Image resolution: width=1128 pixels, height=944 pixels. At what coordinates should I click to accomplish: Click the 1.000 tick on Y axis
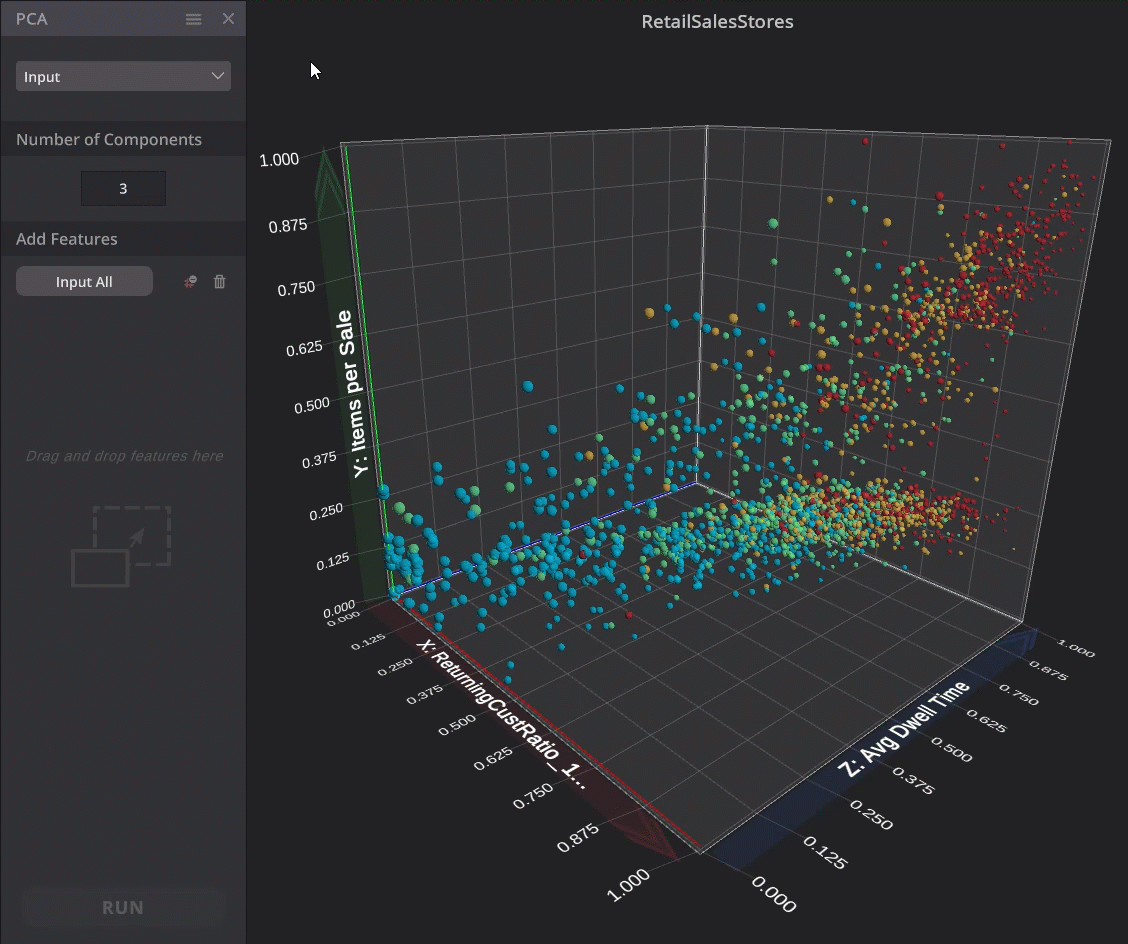click(x=279, y=160)
